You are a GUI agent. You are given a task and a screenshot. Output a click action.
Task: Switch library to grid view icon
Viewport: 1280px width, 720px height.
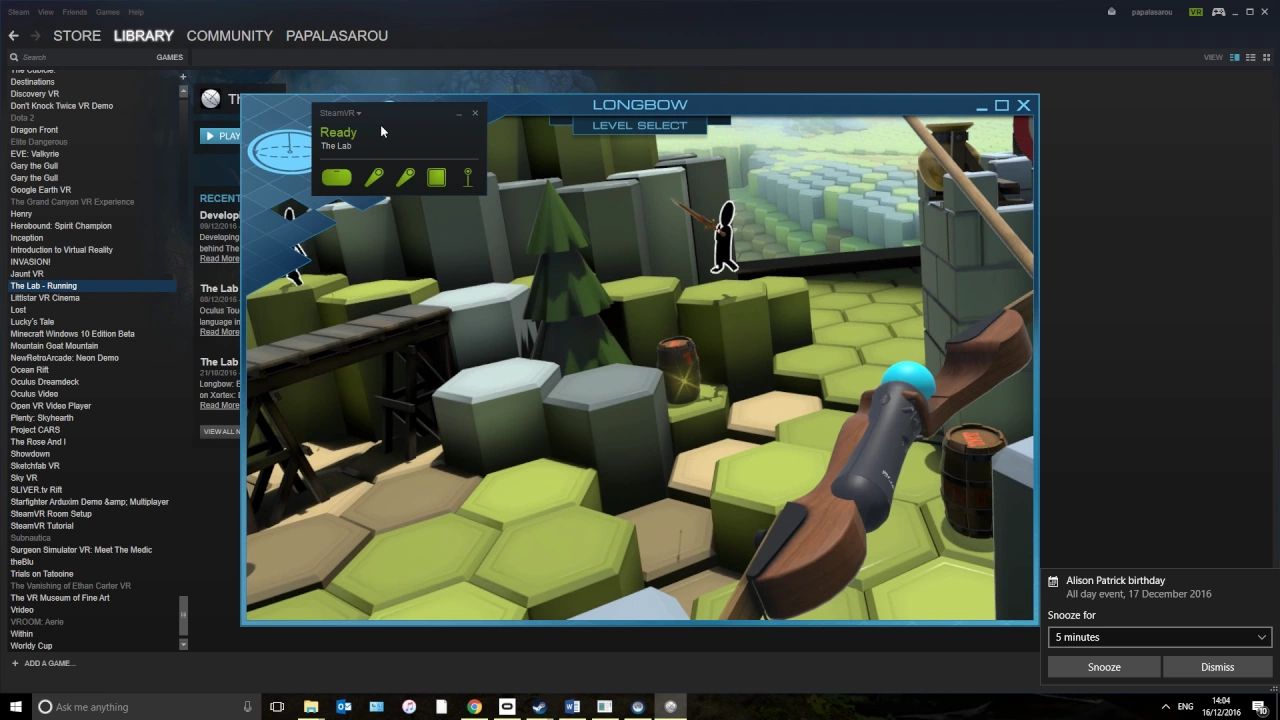pyautogui.click(x=1266, y=57)
